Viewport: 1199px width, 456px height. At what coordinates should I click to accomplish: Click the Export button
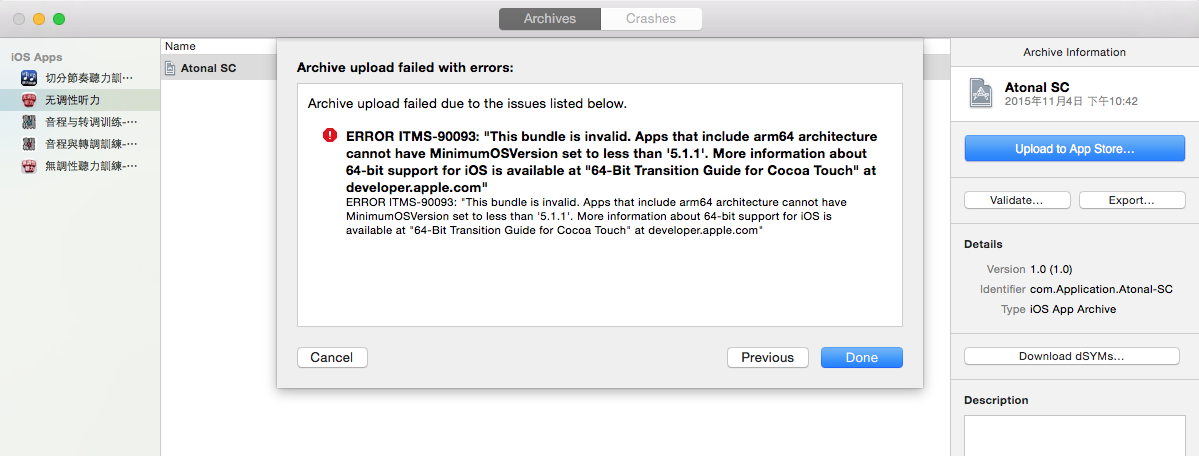(1131, 200)
